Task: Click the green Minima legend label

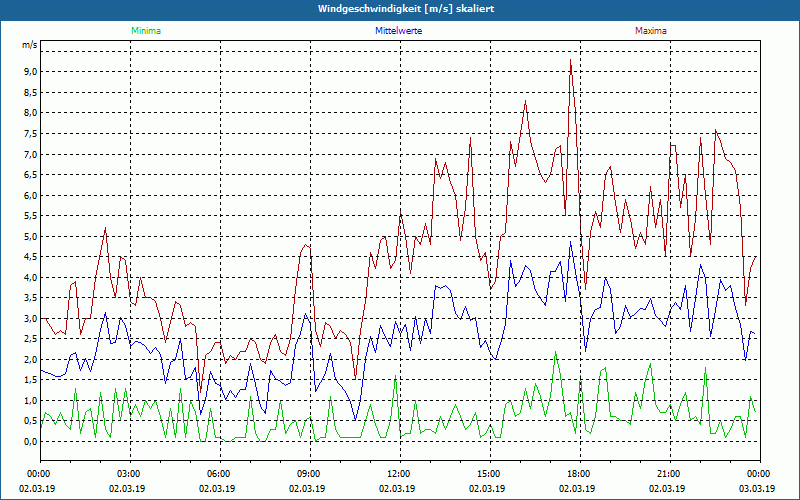Action: [x=146, y=31]
